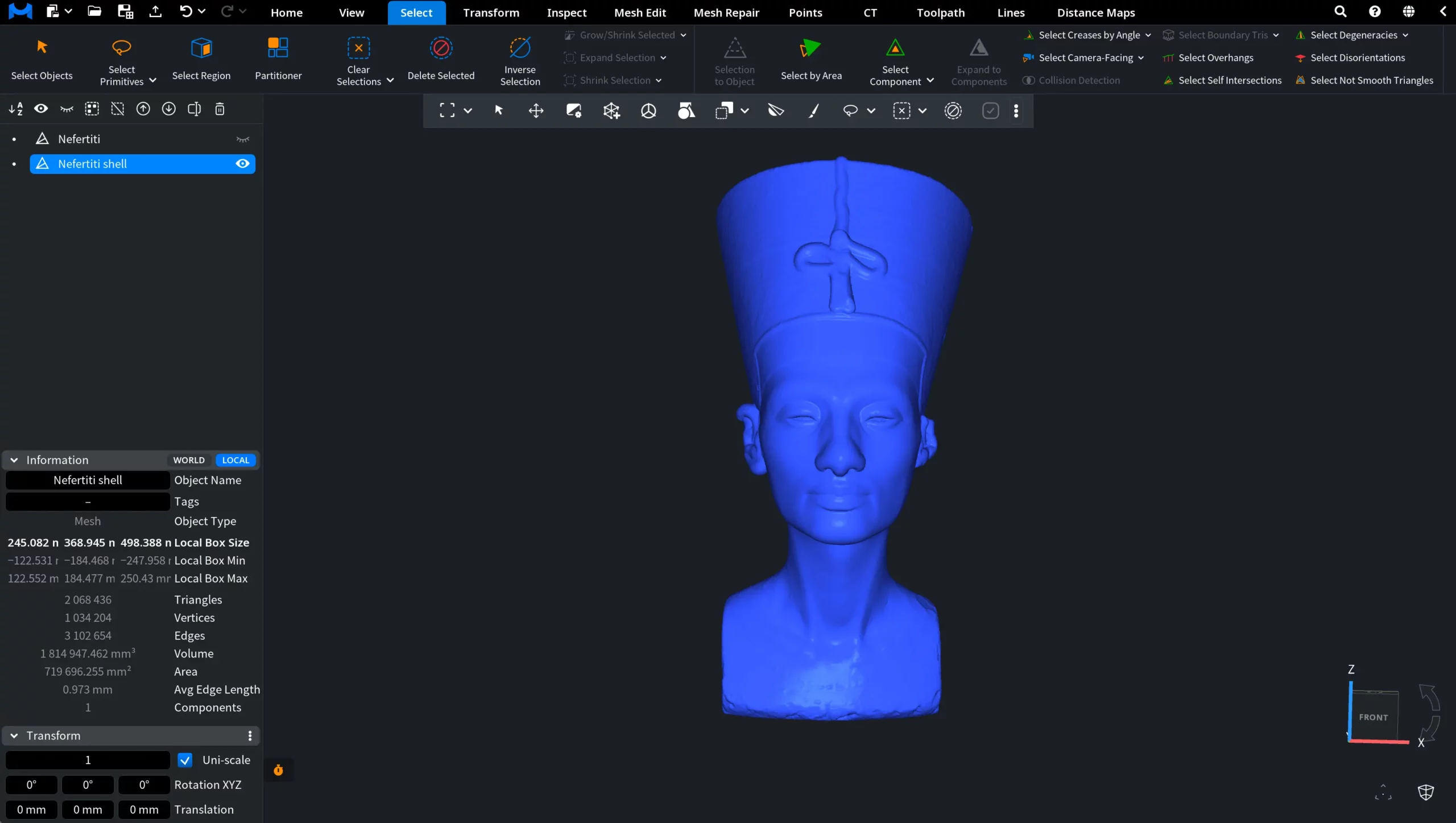Select the Select Objects tool
The image size is (1456, 823).
coord(42,59)
